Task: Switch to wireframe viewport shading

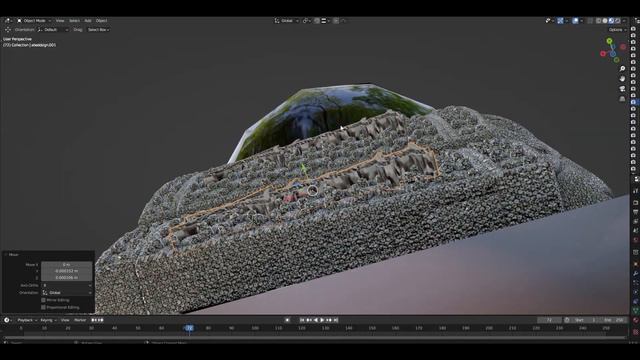Action: click(599, 20)
